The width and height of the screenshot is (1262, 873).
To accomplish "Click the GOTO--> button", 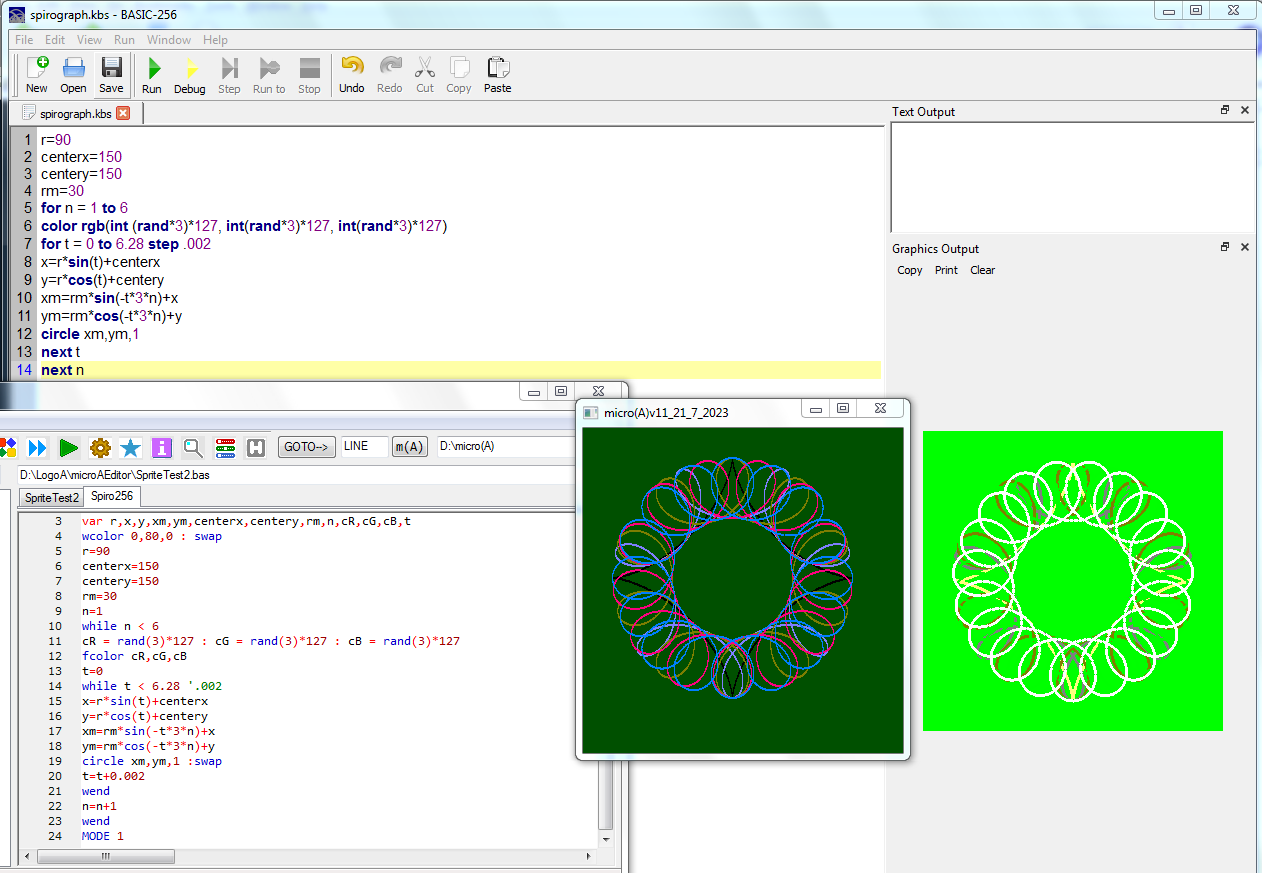I will click(x=306, y=447).
